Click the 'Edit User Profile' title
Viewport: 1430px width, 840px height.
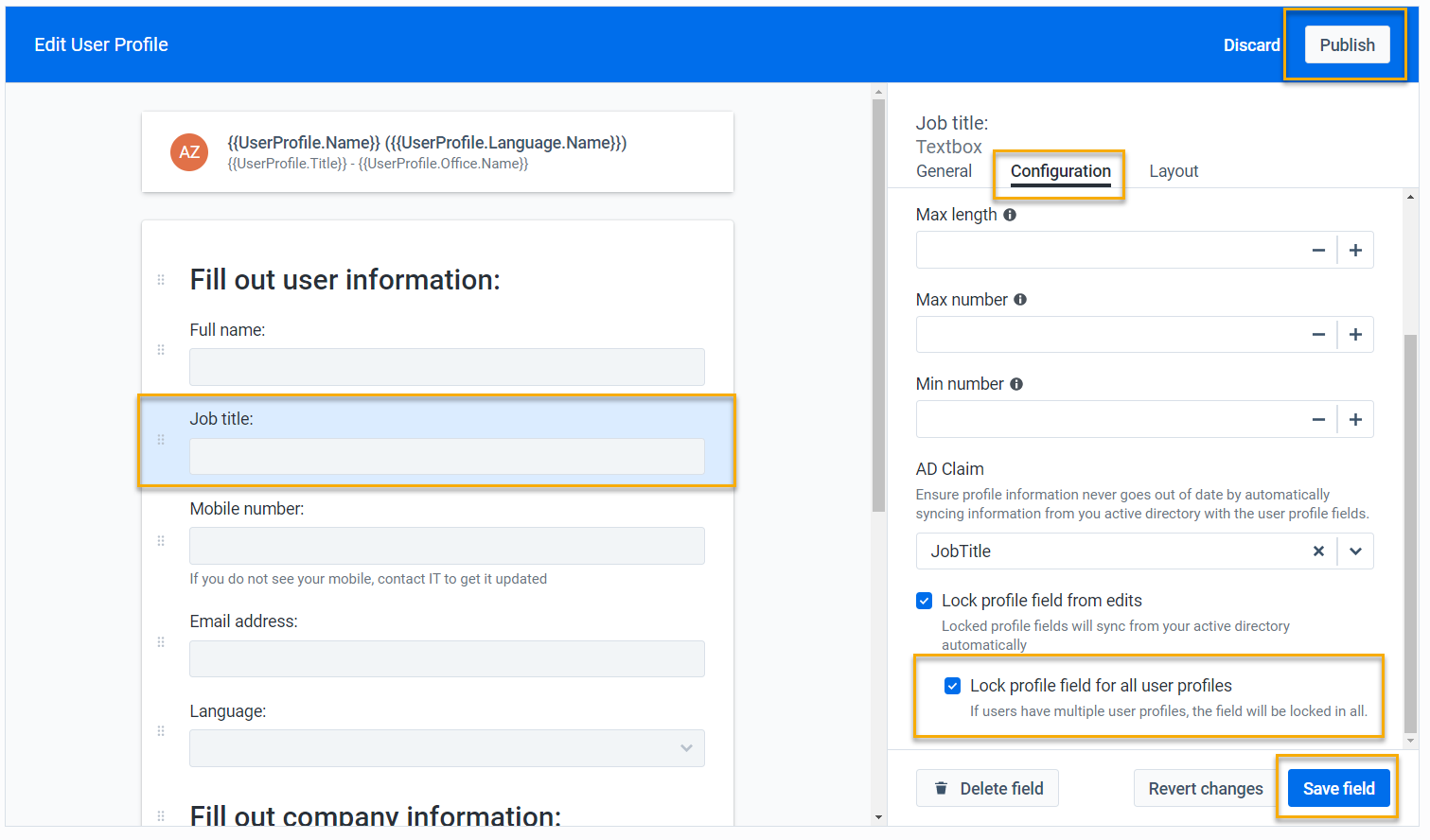click(x=101, y=45)
